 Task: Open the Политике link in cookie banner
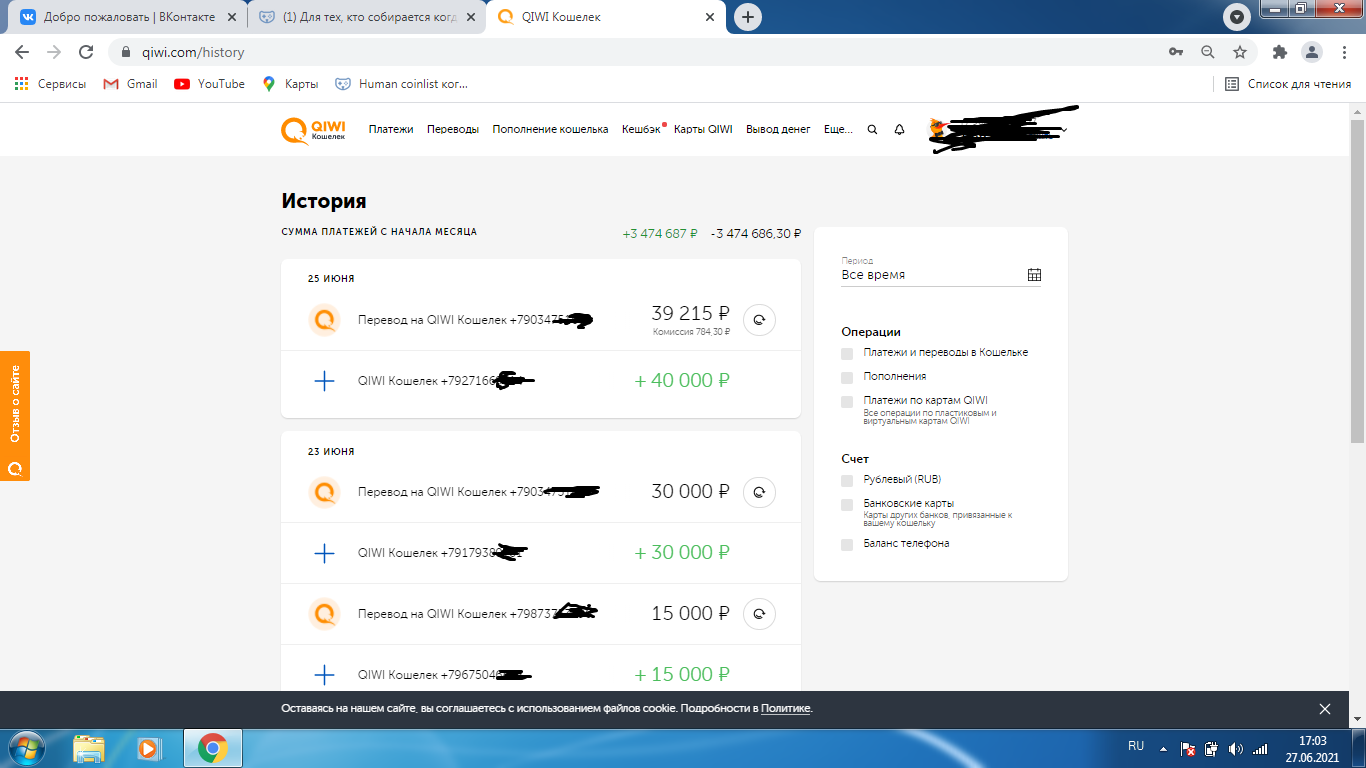point(786,709)
